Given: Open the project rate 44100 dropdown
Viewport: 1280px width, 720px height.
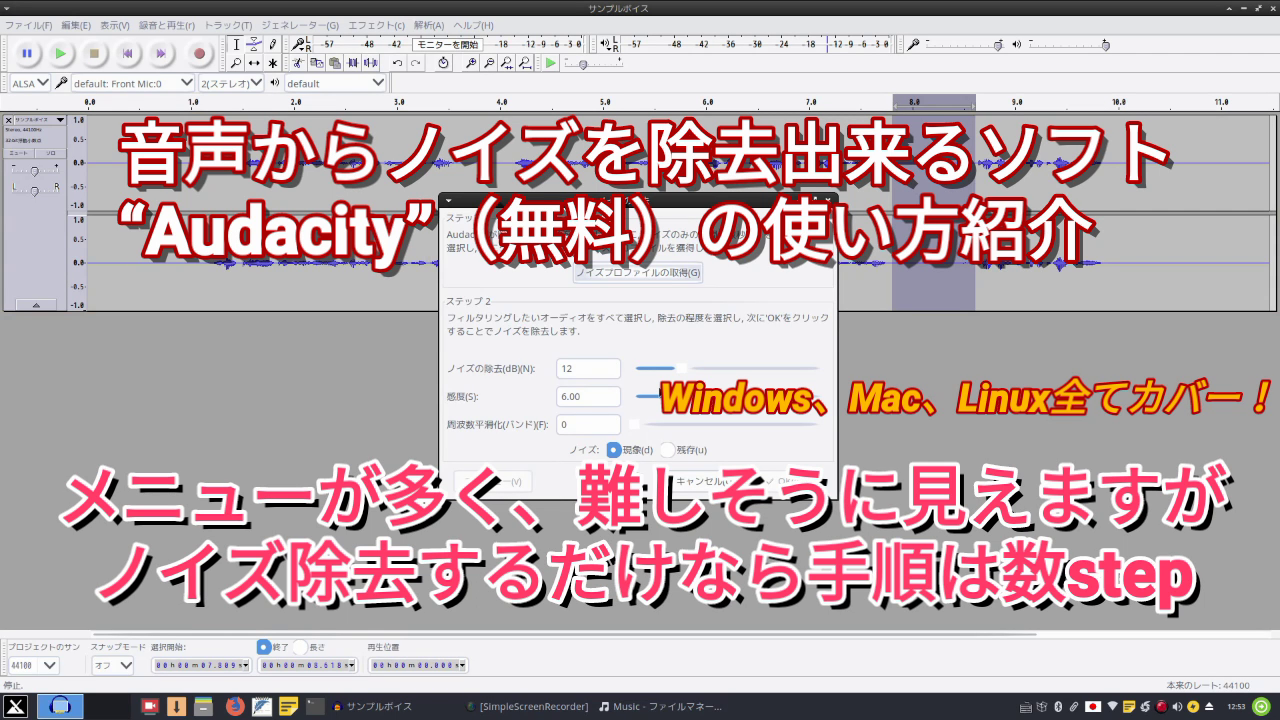Looking at the screenshot, I should [x=33, y=665].
